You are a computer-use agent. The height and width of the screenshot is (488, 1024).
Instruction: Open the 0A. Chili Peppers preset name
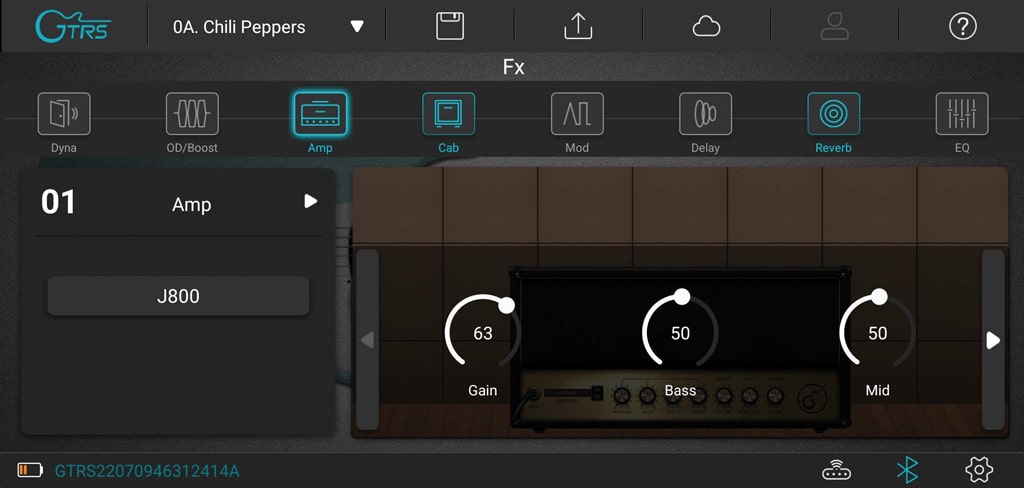(239, 27)
